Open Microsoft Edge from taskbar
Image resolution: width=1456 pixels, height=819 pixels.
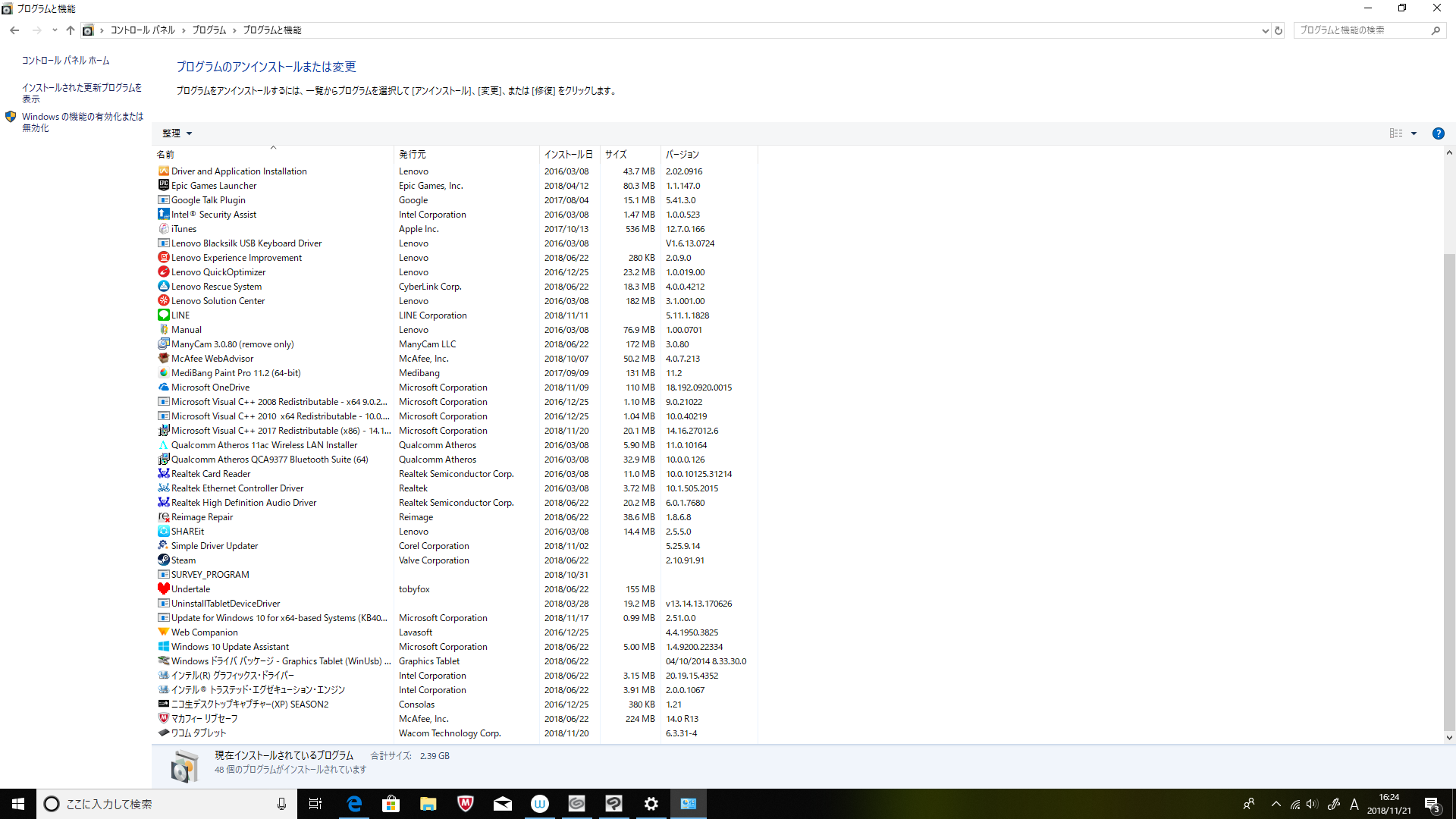point(354,804)
